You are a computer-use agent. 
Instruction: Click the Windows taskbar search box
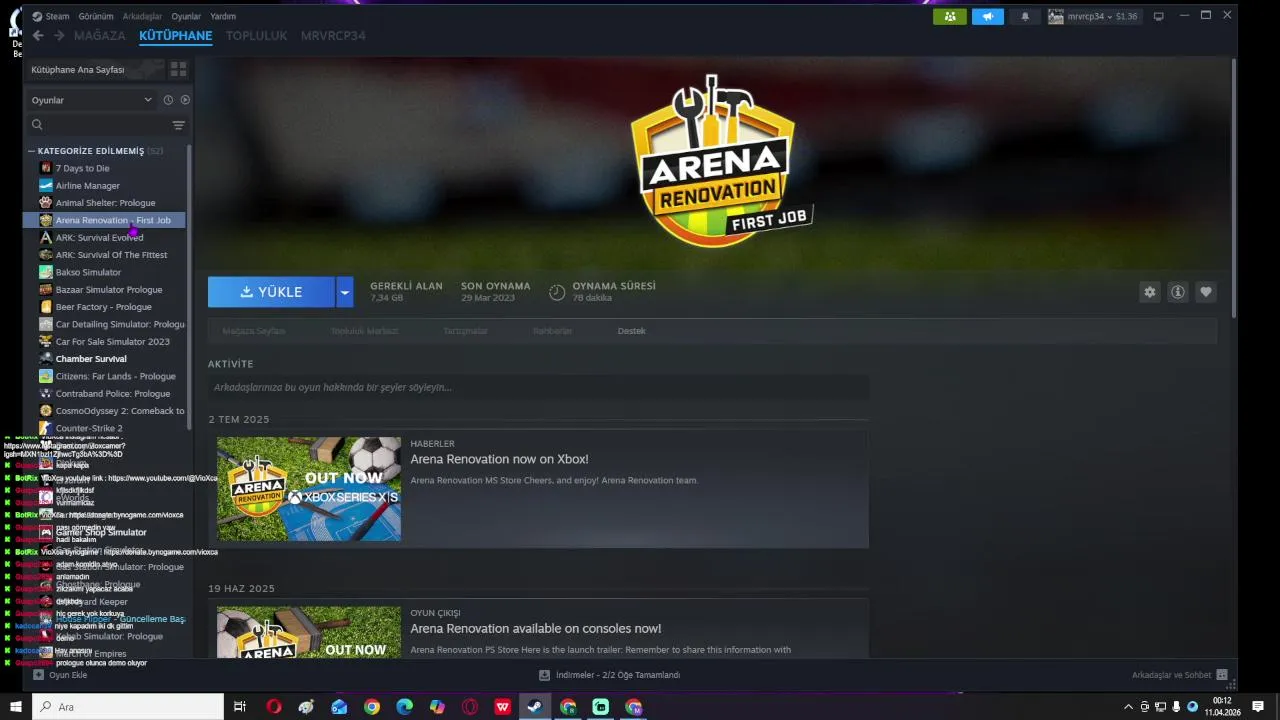pyautogui.click(x=127, y=707)
